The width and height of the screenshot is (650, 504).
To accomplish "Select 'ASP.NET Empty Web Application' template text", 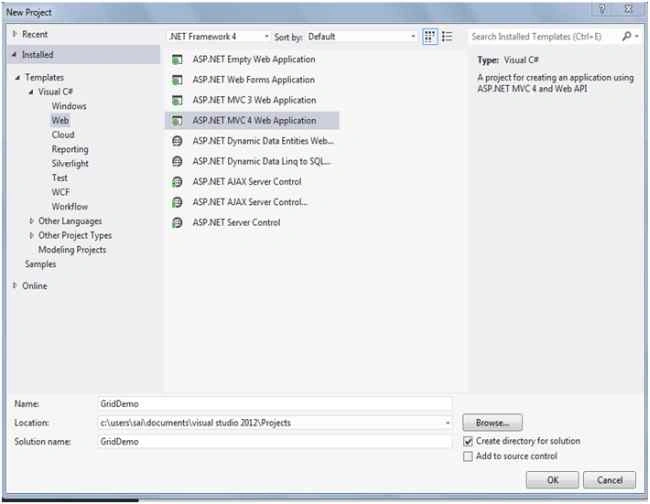I will (x=254, y=60).
